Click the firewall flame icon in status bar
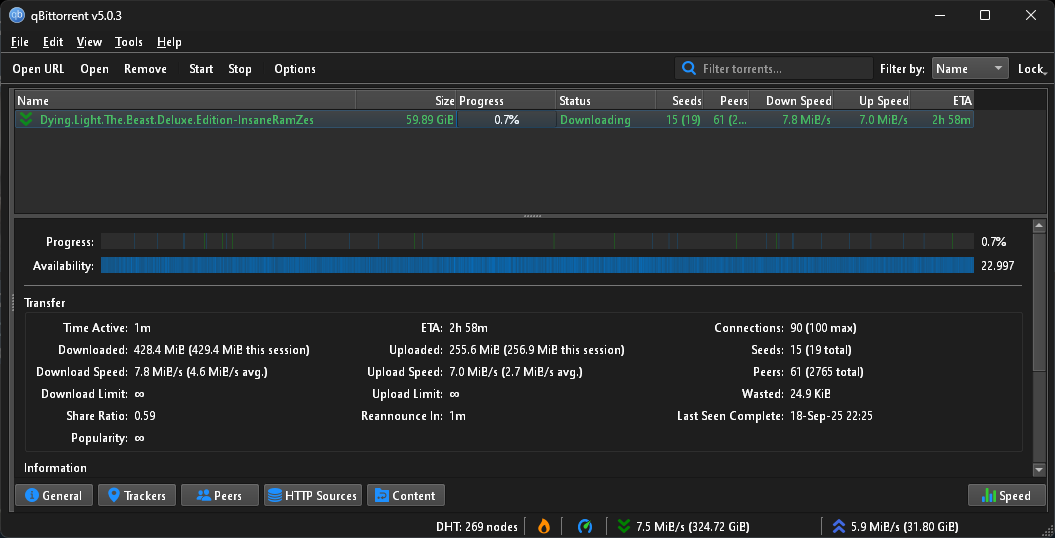The width and height of the screenshot is (1055, 538). (544, 527)
